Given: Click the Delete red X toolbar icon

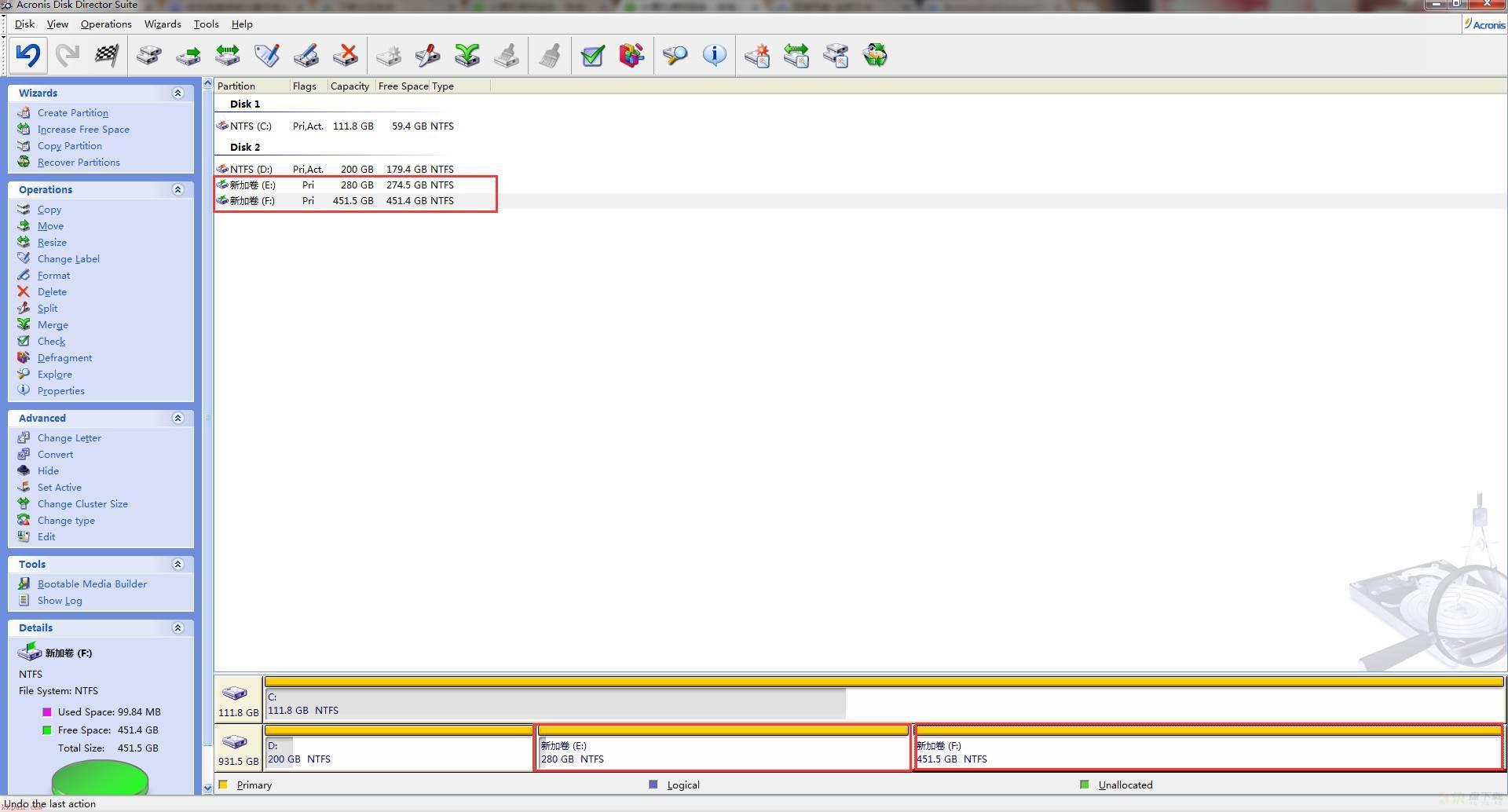Looking at the screenshot, I should point(345,55).
